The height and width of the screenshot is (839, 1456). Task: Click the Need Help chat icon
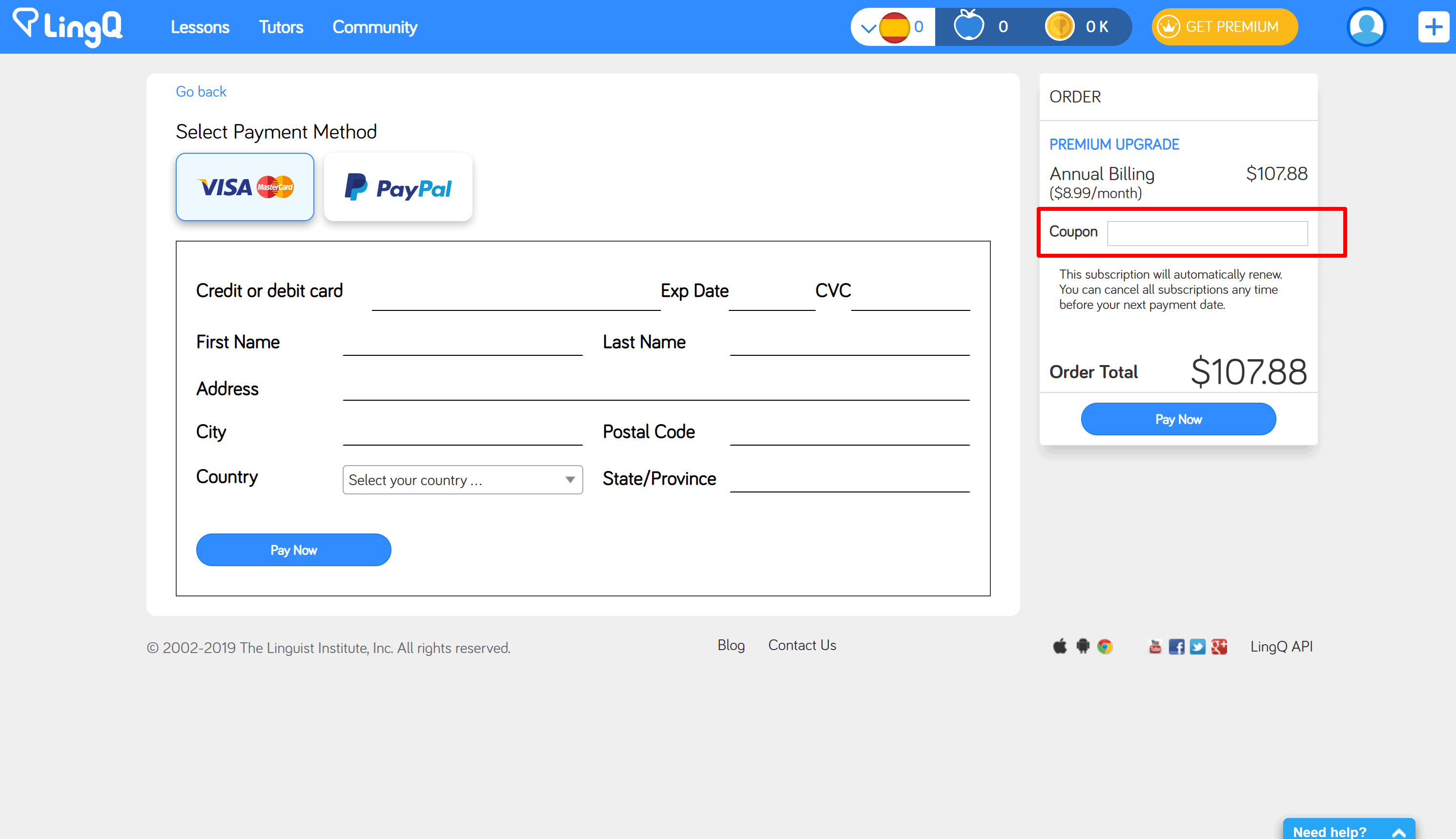1357,828
